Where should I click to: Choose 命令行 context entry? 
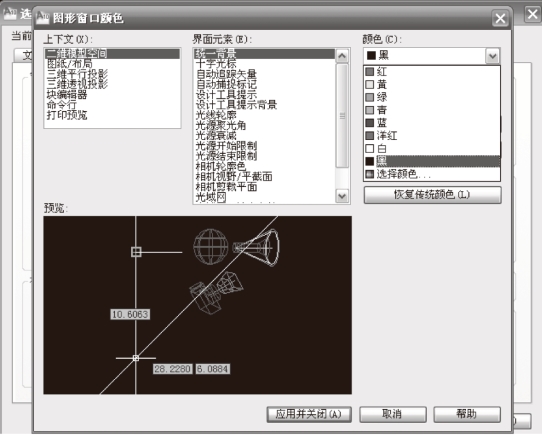coord(62,105)
